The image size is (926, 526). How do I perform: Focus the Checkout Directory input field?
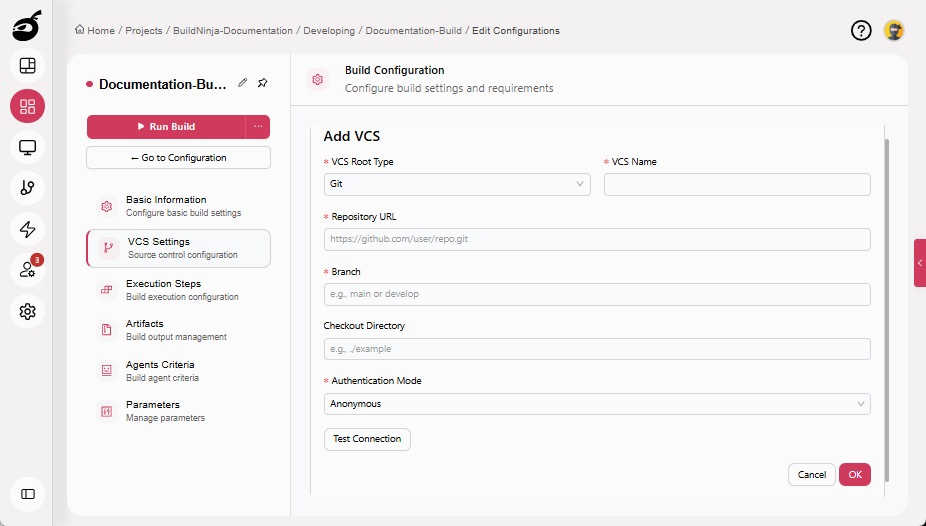click(597, 349)
